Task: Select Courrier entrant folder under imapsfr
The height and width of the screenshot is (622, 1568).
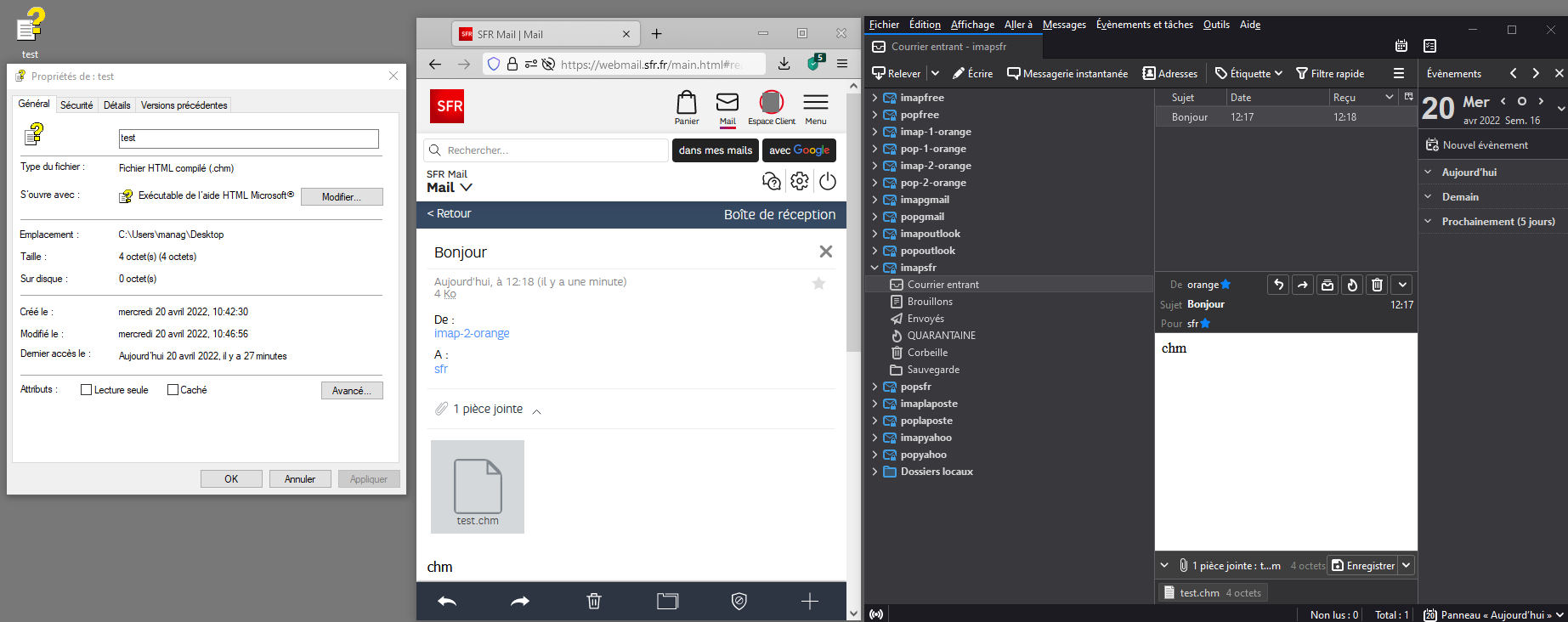Action: tap(1009, 285)
